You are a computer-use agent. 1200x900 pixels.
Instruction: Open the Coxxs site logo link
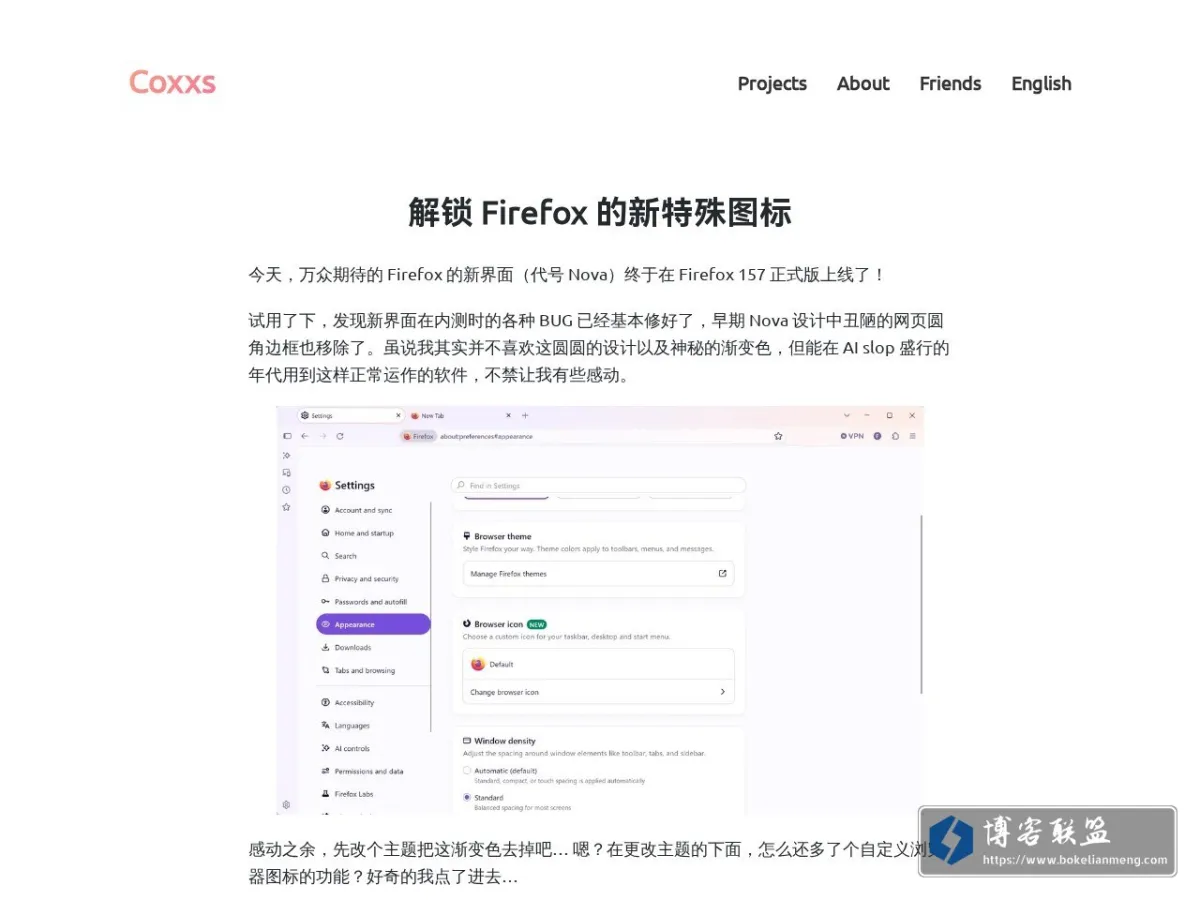coord(172,82)
